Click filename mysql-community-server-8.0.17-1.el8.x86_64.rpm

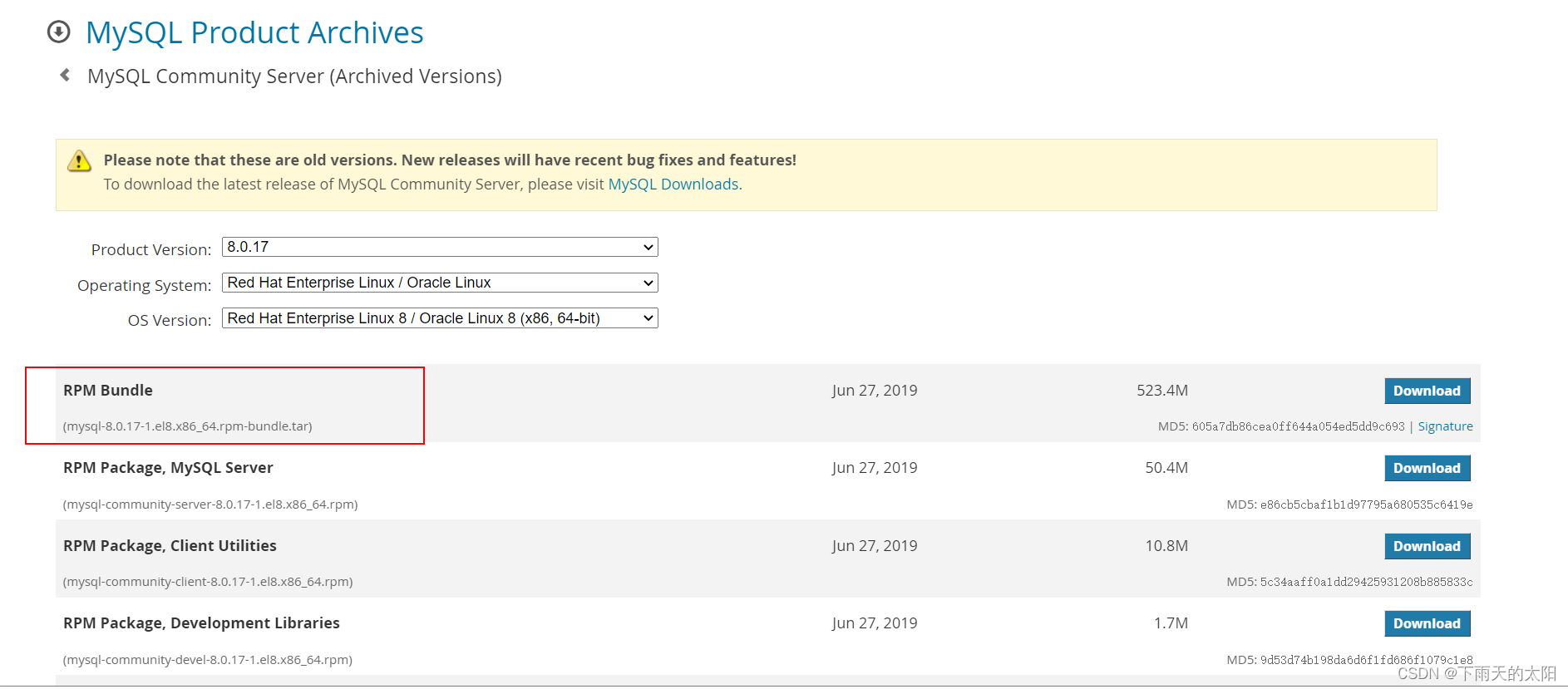pos(210,504)
